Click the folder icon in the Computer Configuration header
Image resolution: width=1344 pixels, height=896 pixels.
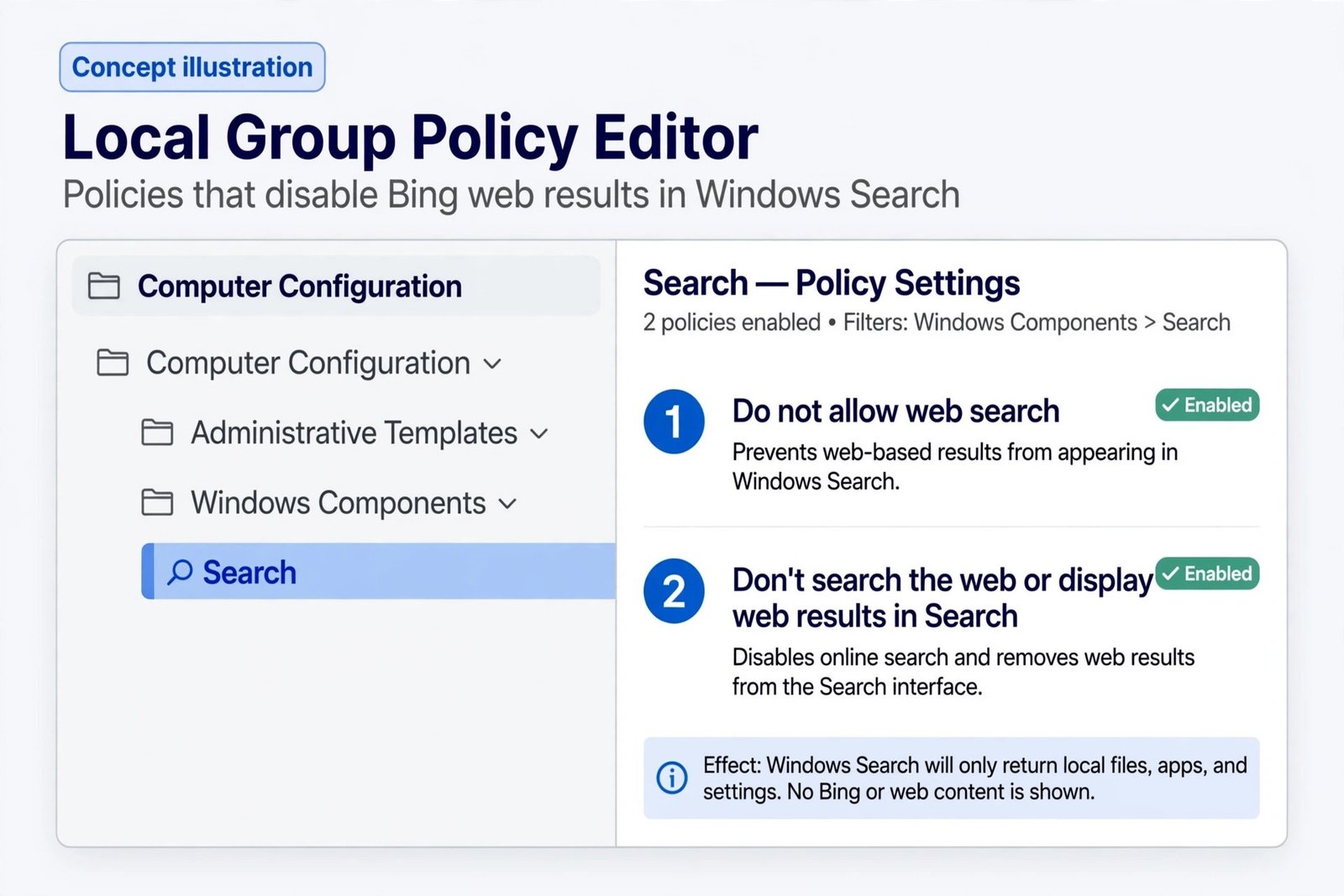coord(104,286)
